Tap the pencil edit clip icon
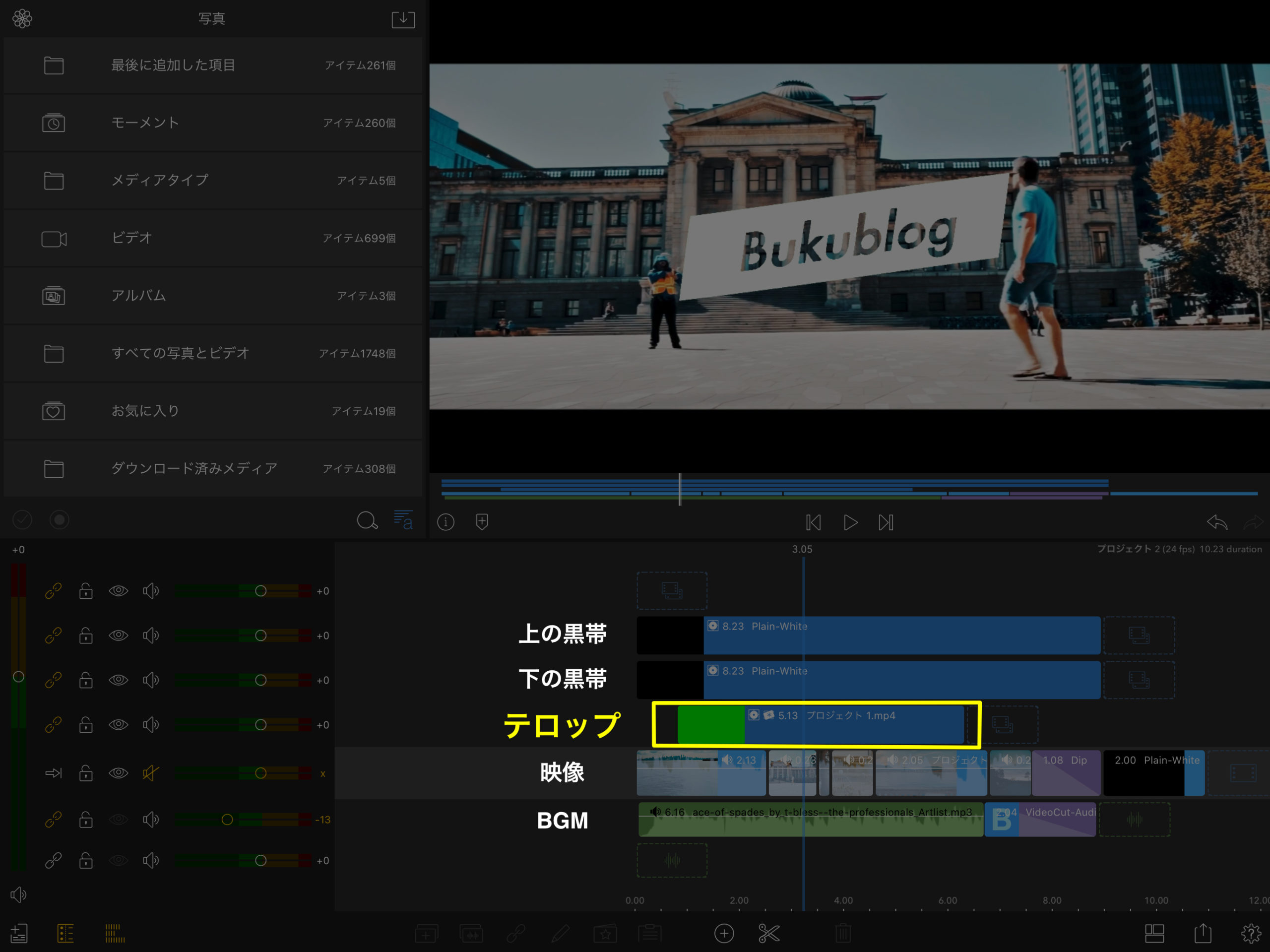Viewport: 1270px width, 952px height. point(560,934)
